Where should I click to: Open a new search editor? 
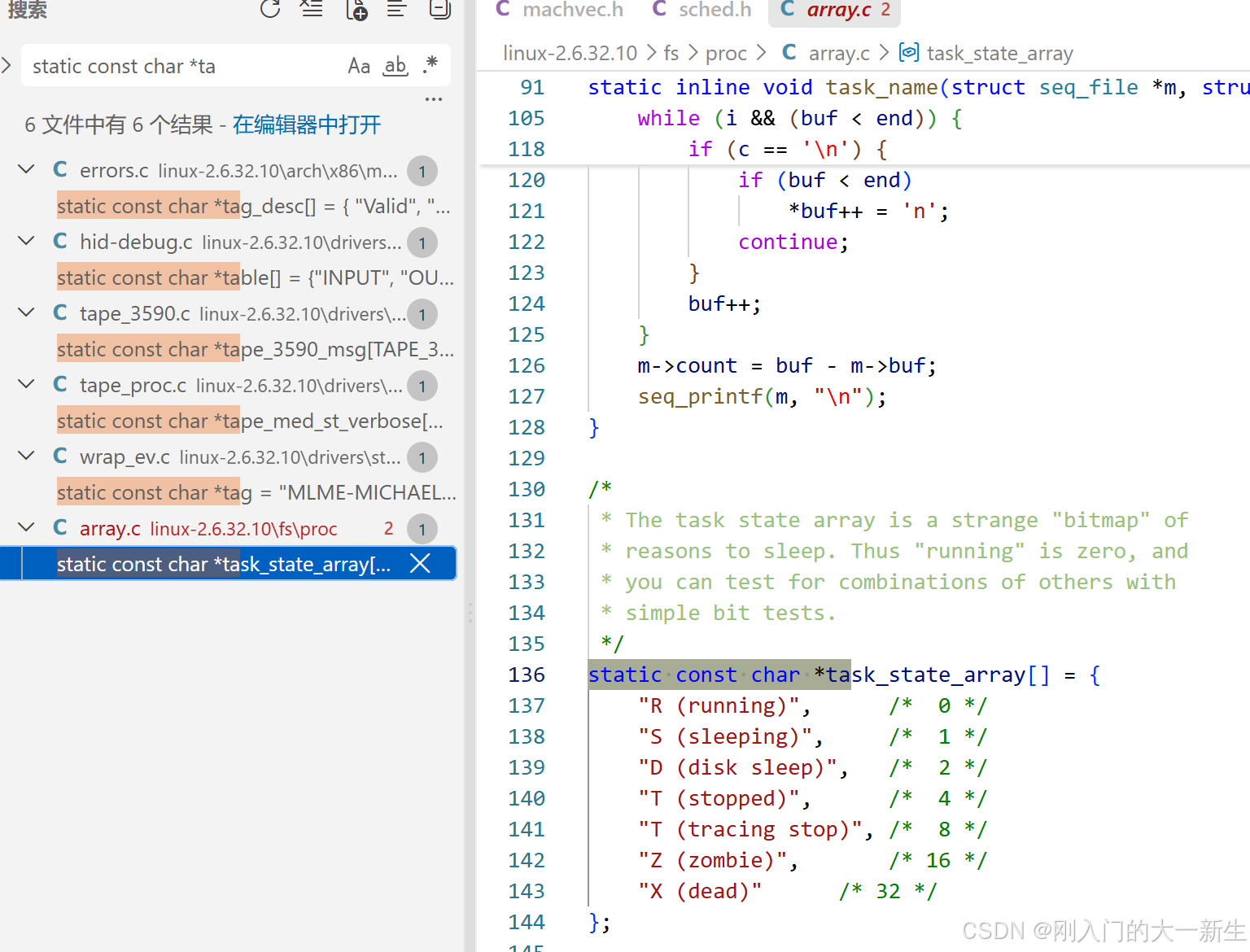(356, 9)
